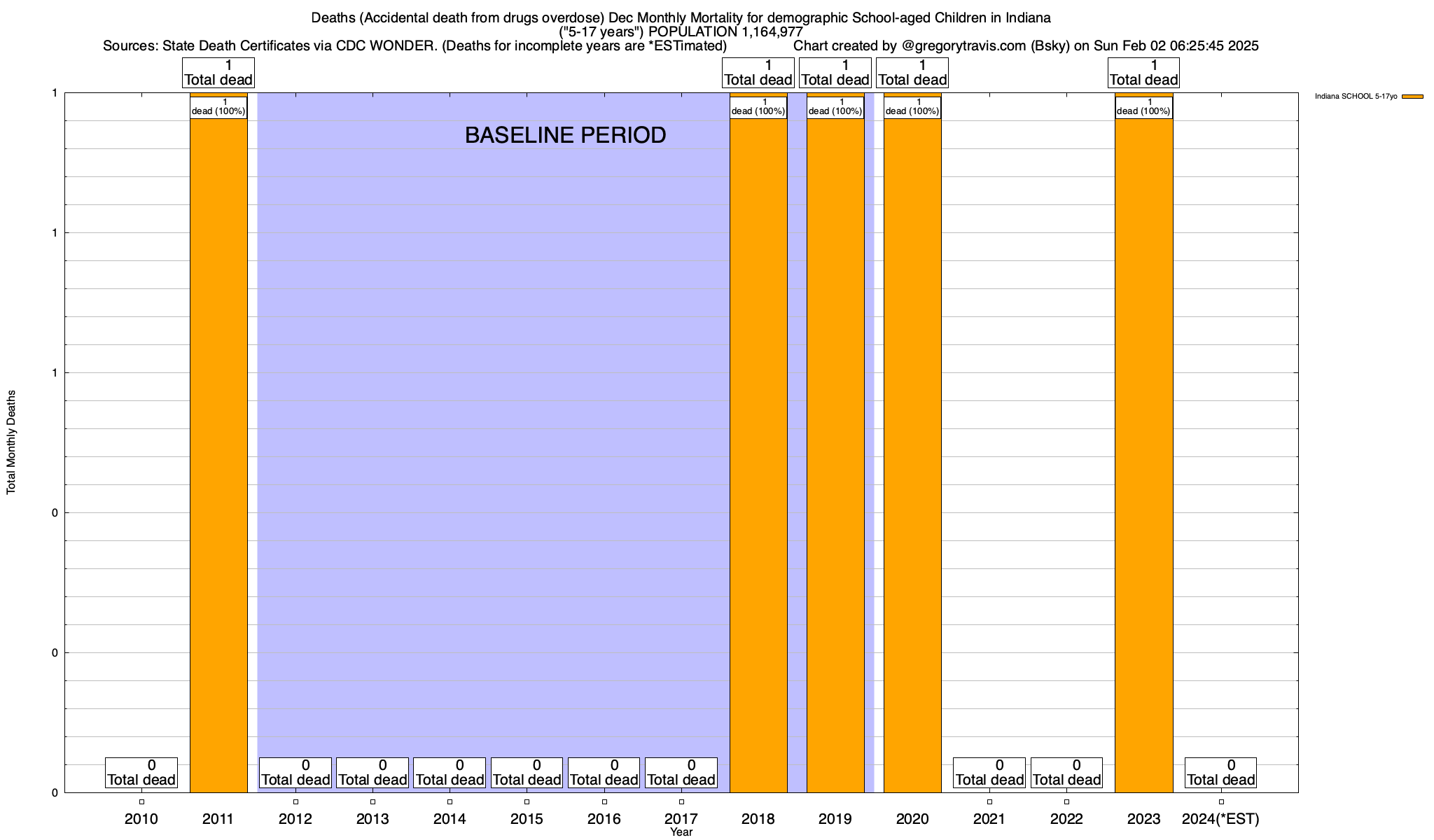
Task: Select the 2020 orange bar
Action: tap(912, 442)
